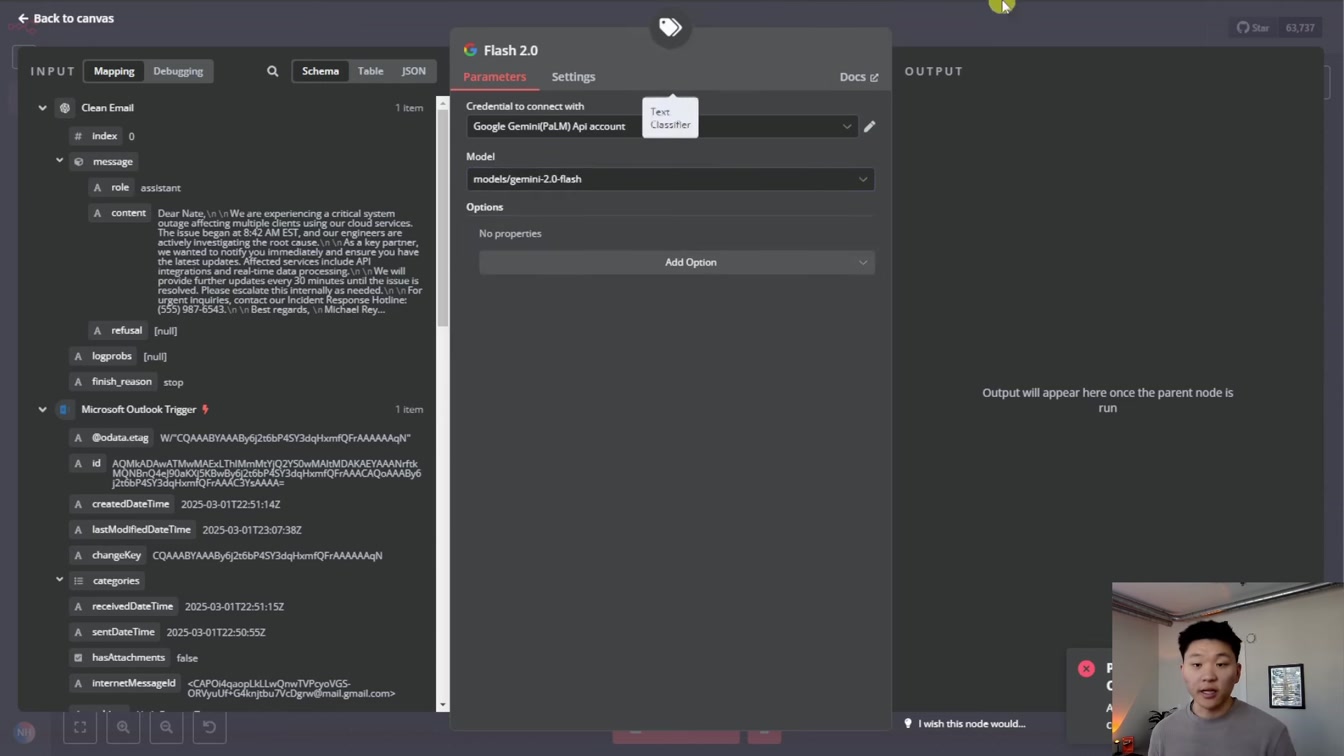
Task: Open the Parameters tab
Action: 494,77
